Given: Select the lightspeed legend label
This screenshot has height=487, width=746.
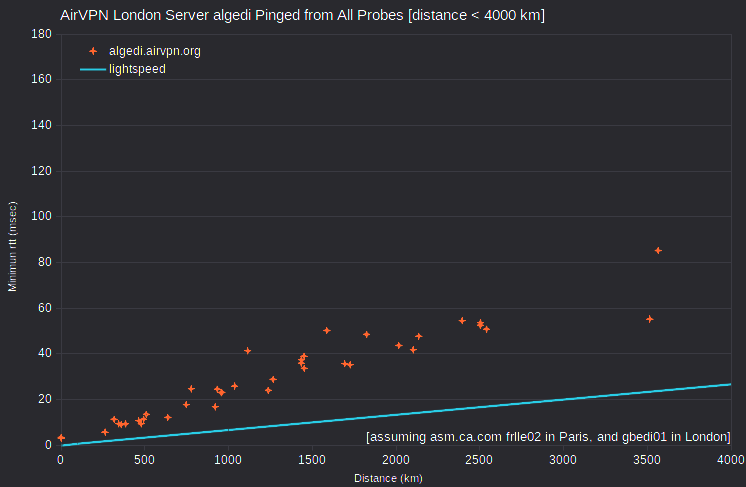Looking at the screenshot, I should [137, 69].
